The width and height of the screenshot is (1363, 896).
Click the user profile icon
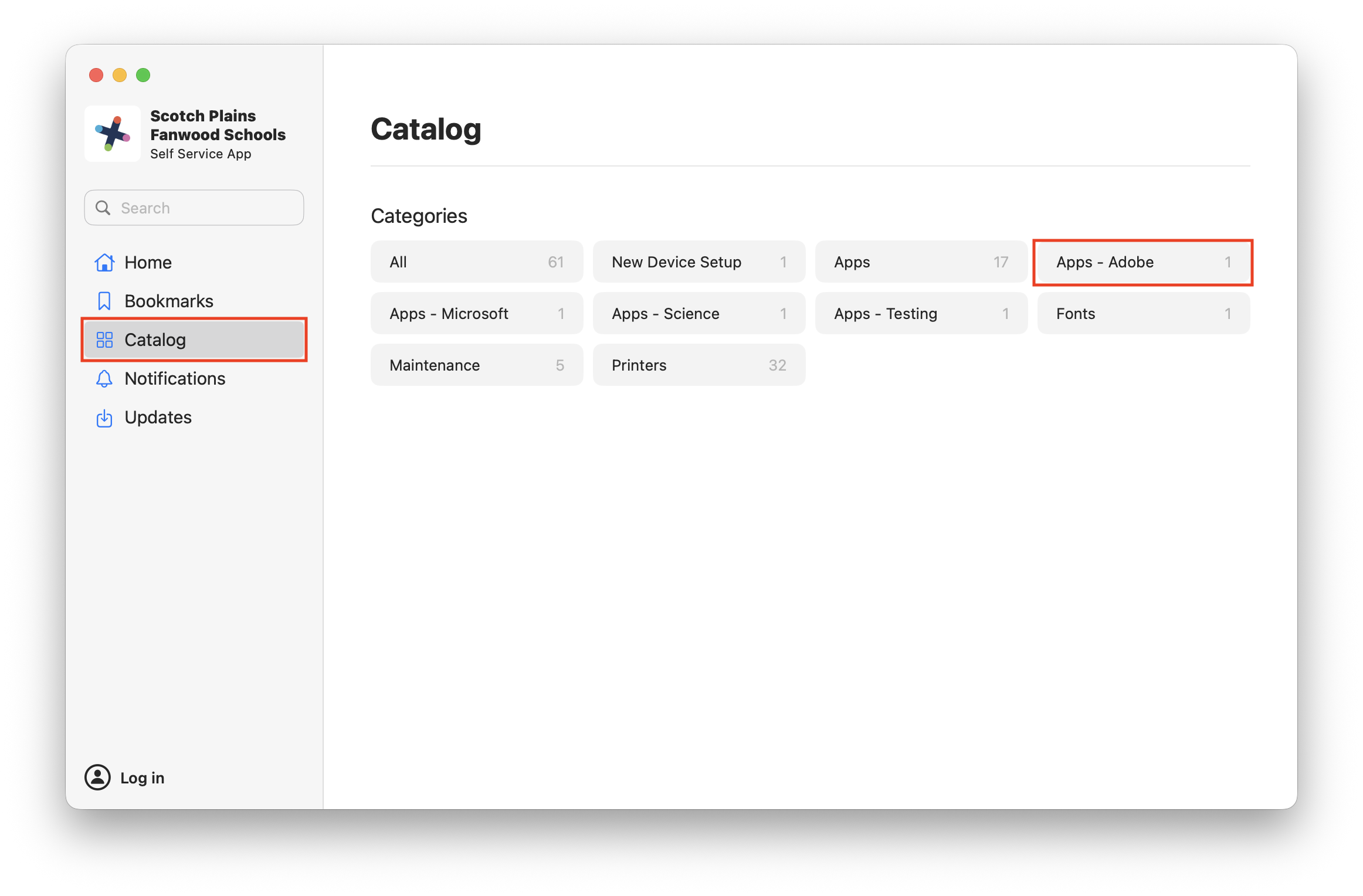pos(97,778)
